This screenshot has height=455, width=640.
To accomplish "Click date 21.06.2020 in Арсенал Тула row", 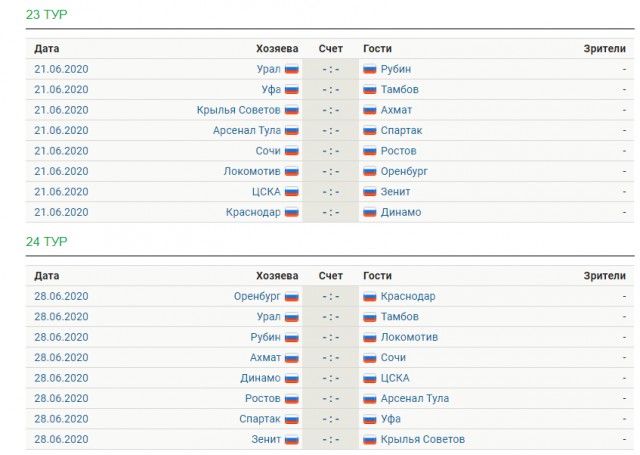I will click(61, 131).
